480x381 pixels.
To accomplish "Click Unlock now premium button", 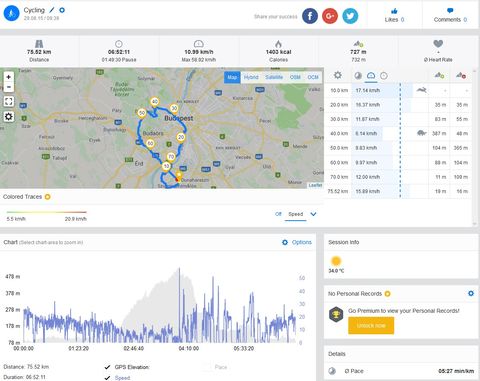I will [371, 325].
